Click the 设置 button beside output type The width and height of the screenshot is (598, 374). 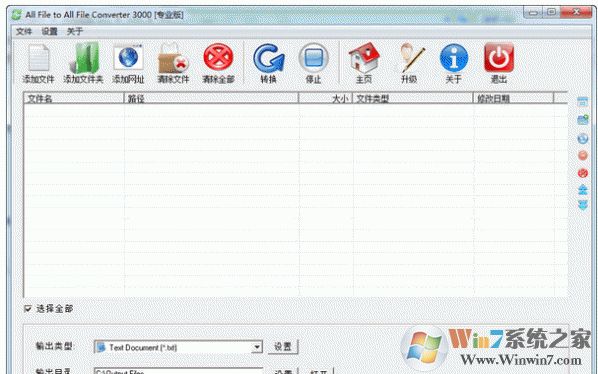point(283,347)
